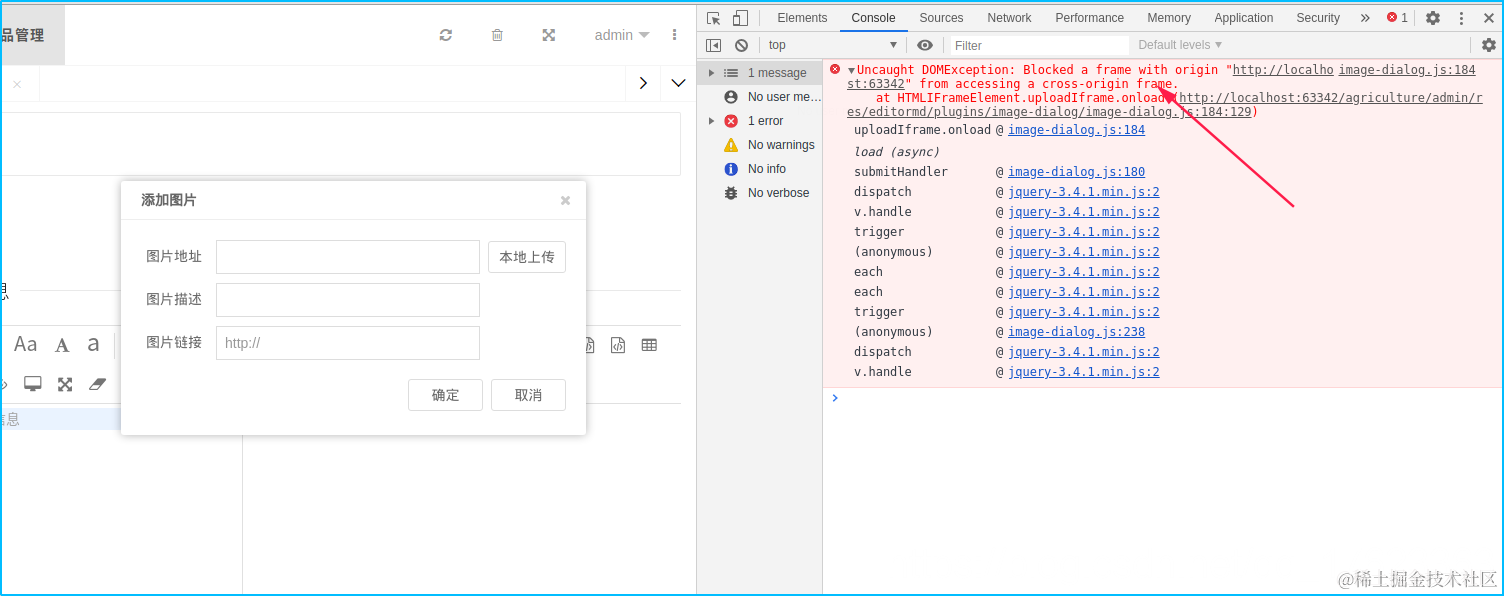Insert a table with the editor table icon
Screen dimensions: 1504x596
[x=649, y=345]
